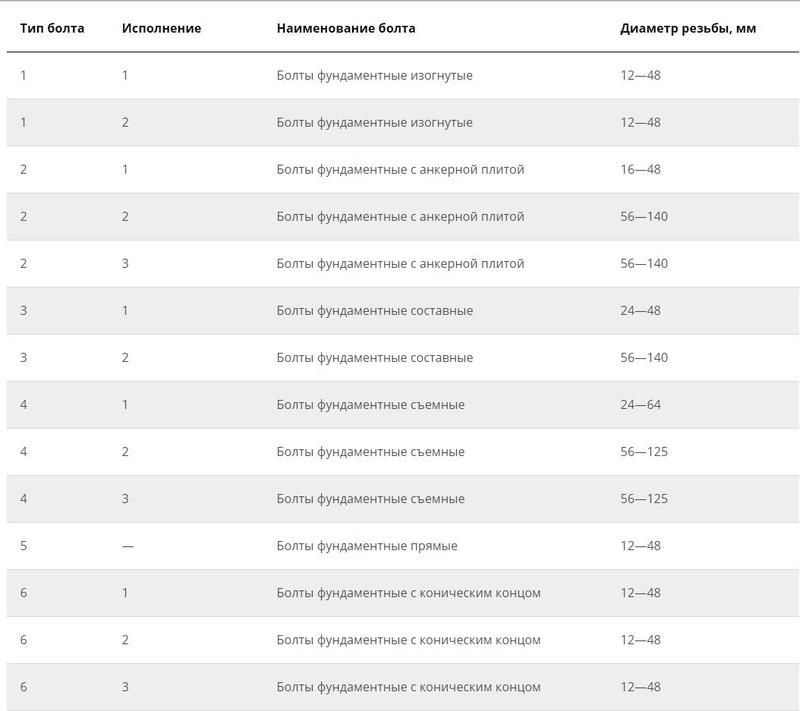Select bolt name for type 6, execution 3
Image resolution: width=800 pixels, height=711 pixels.
pyautogui.click(x=408, y=687)
